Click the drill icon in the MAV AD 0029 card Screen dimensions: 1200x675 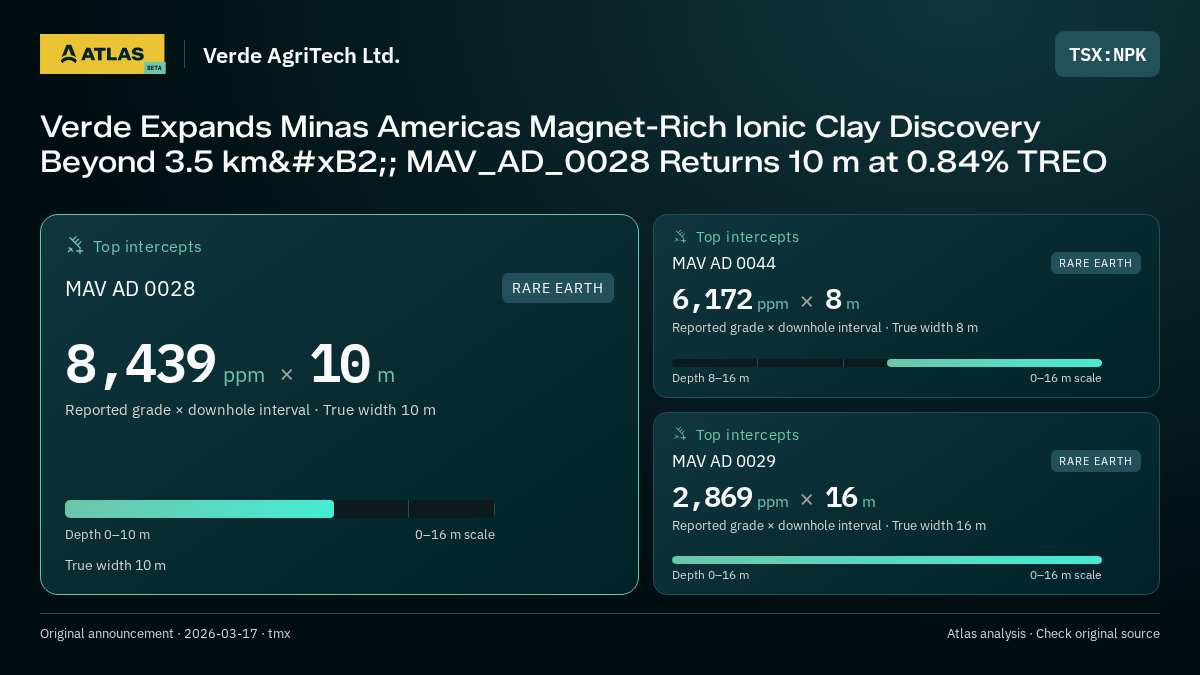click(680, 434)
